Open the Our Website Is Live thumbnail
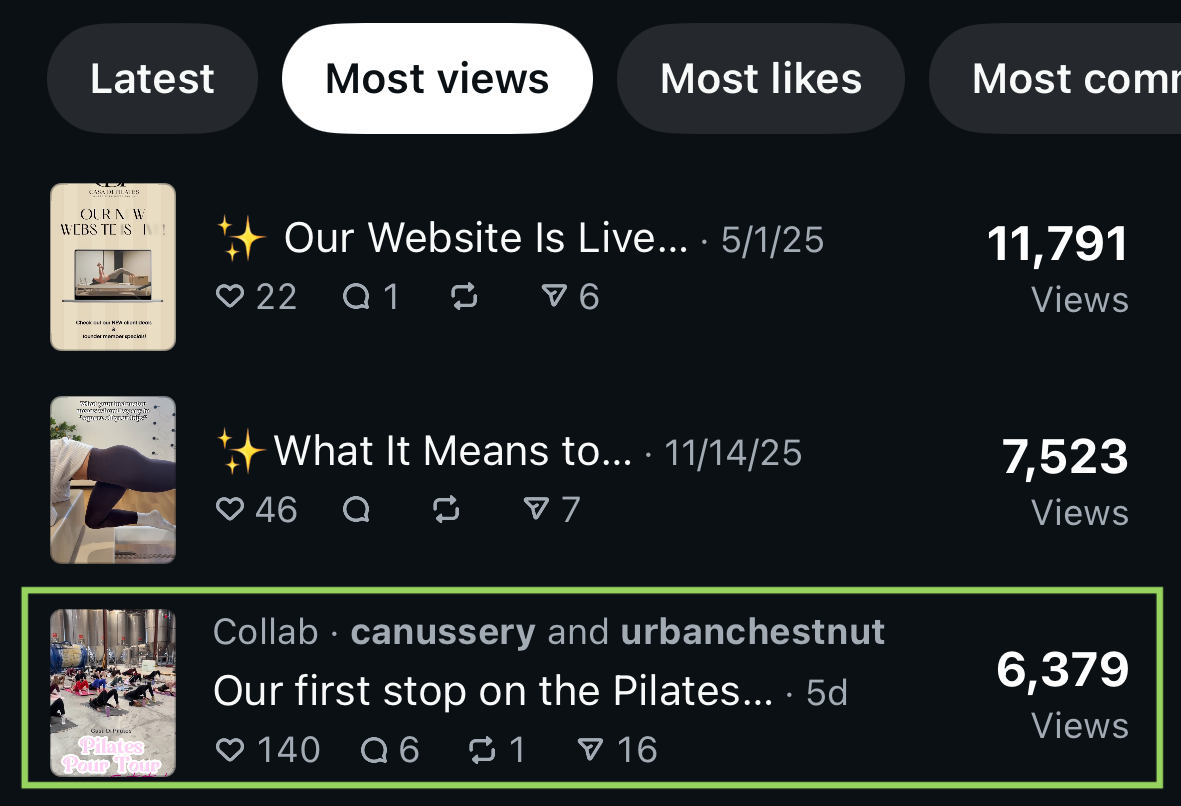1181x806 pixels. [x=113, y=267]
